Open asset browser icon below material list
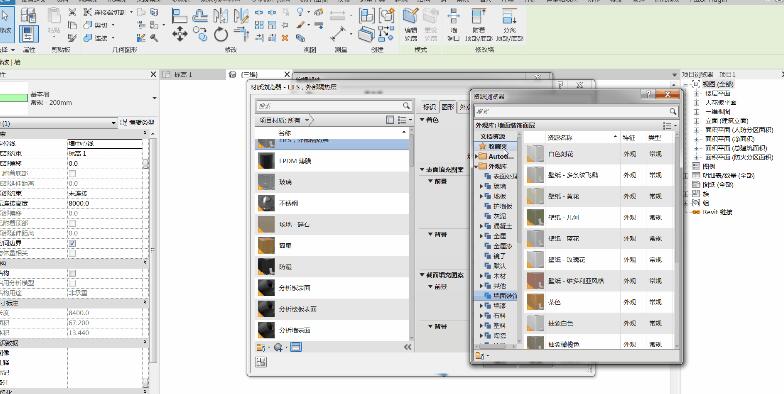784x394 pixels. click(x=296, y=347)
